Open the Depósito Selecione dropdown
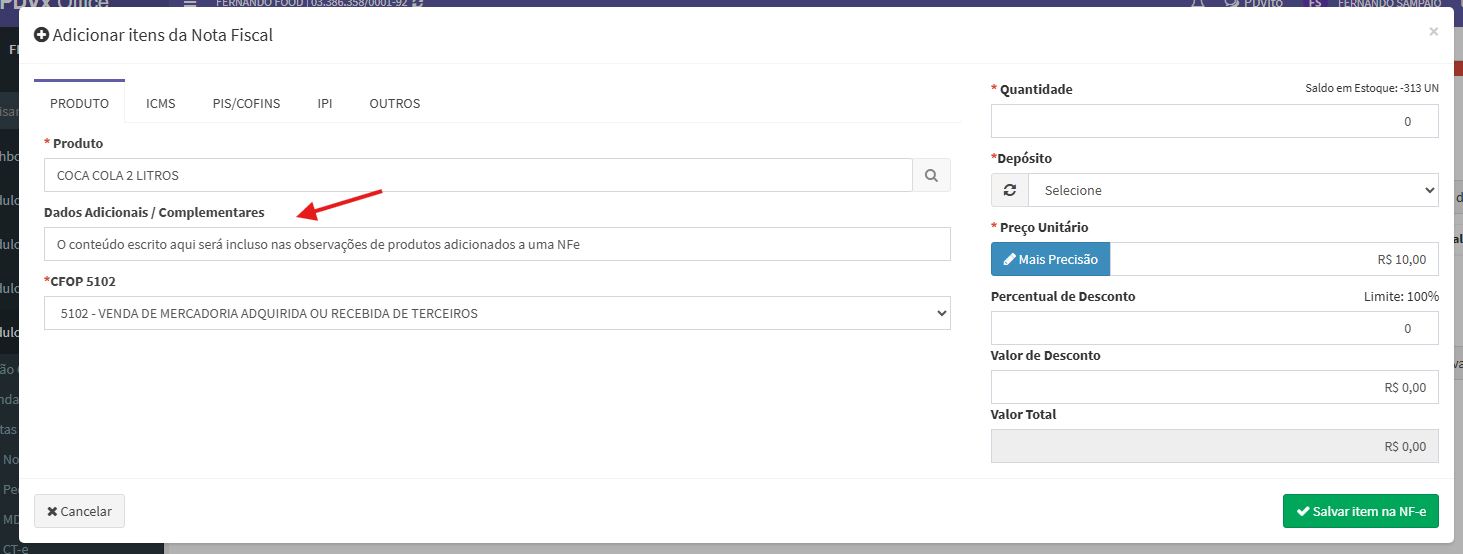 coord(1233,190)
